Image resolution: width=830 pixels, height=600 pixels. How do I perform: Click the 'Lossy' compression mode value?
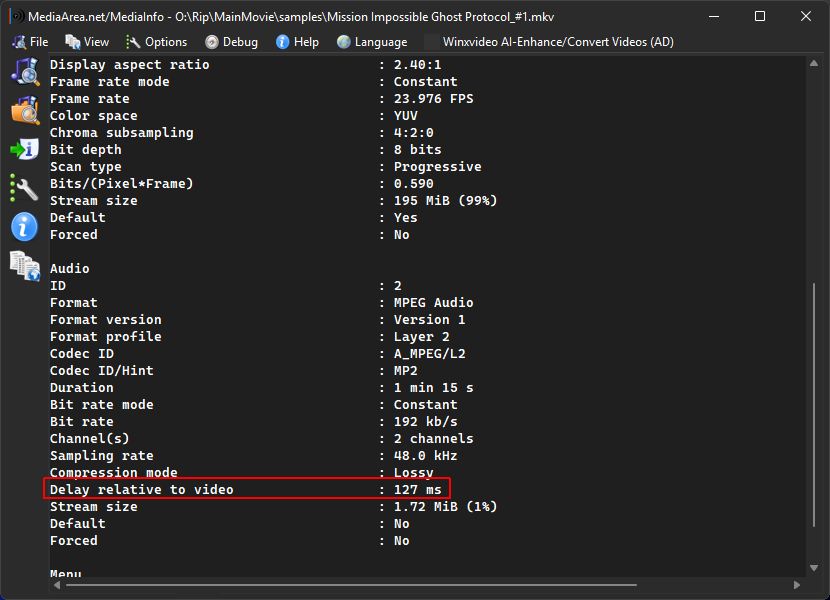click(x=413, y=472)
